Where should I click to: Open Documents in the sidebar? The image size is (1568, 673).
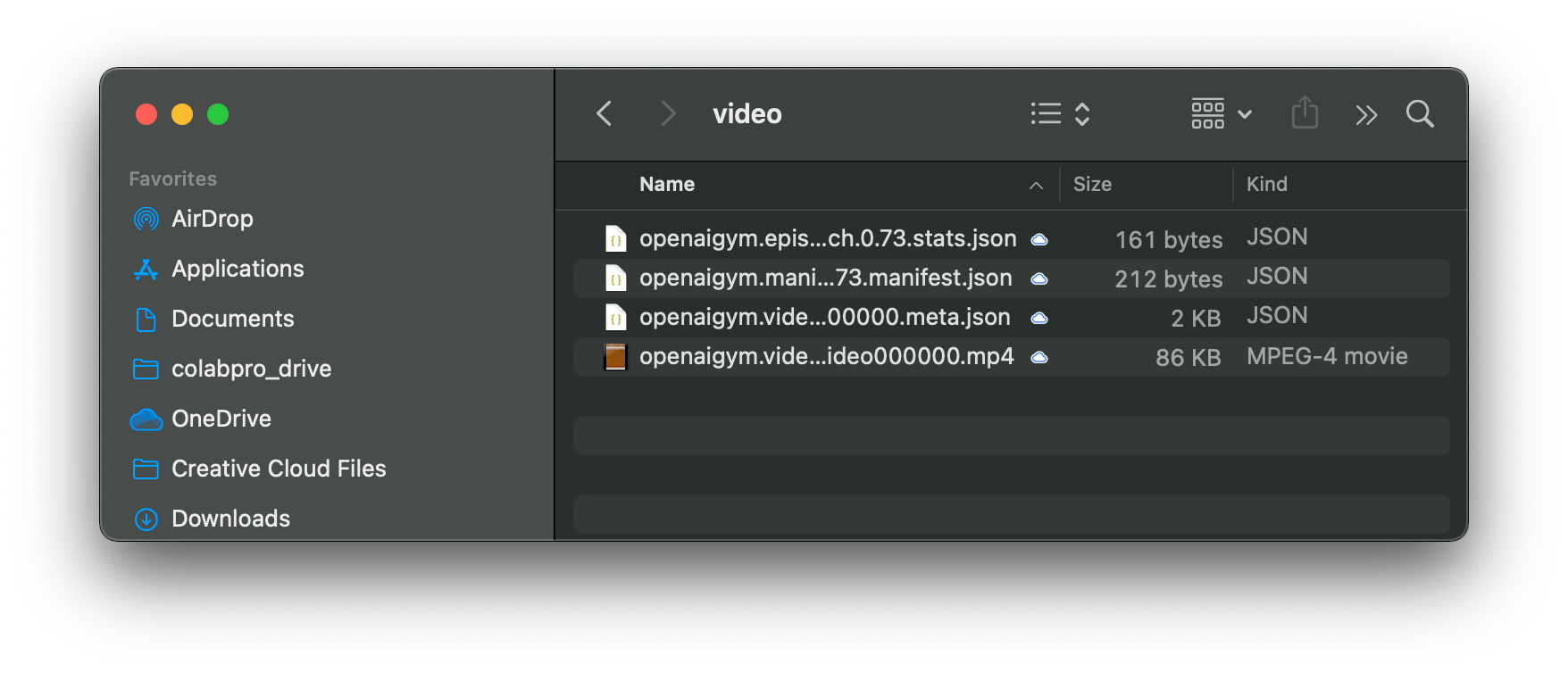(x=232, y=319)
